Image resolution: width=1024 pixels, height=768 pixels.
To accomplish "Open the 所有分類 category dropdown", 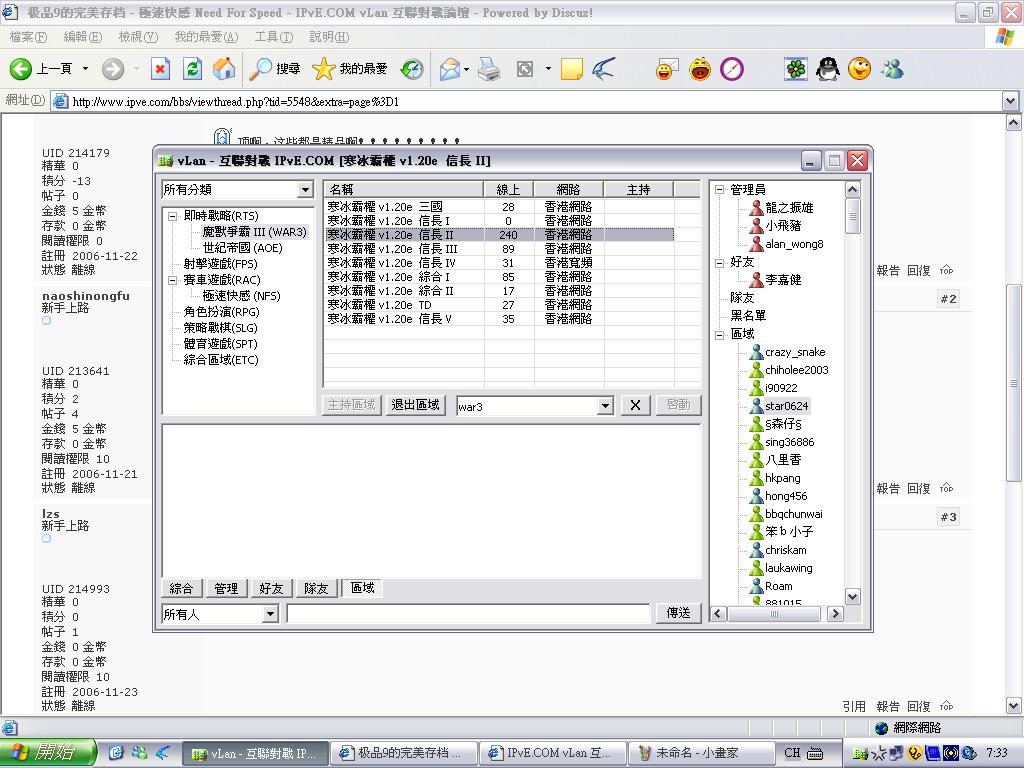I will (x=305, y=190).
